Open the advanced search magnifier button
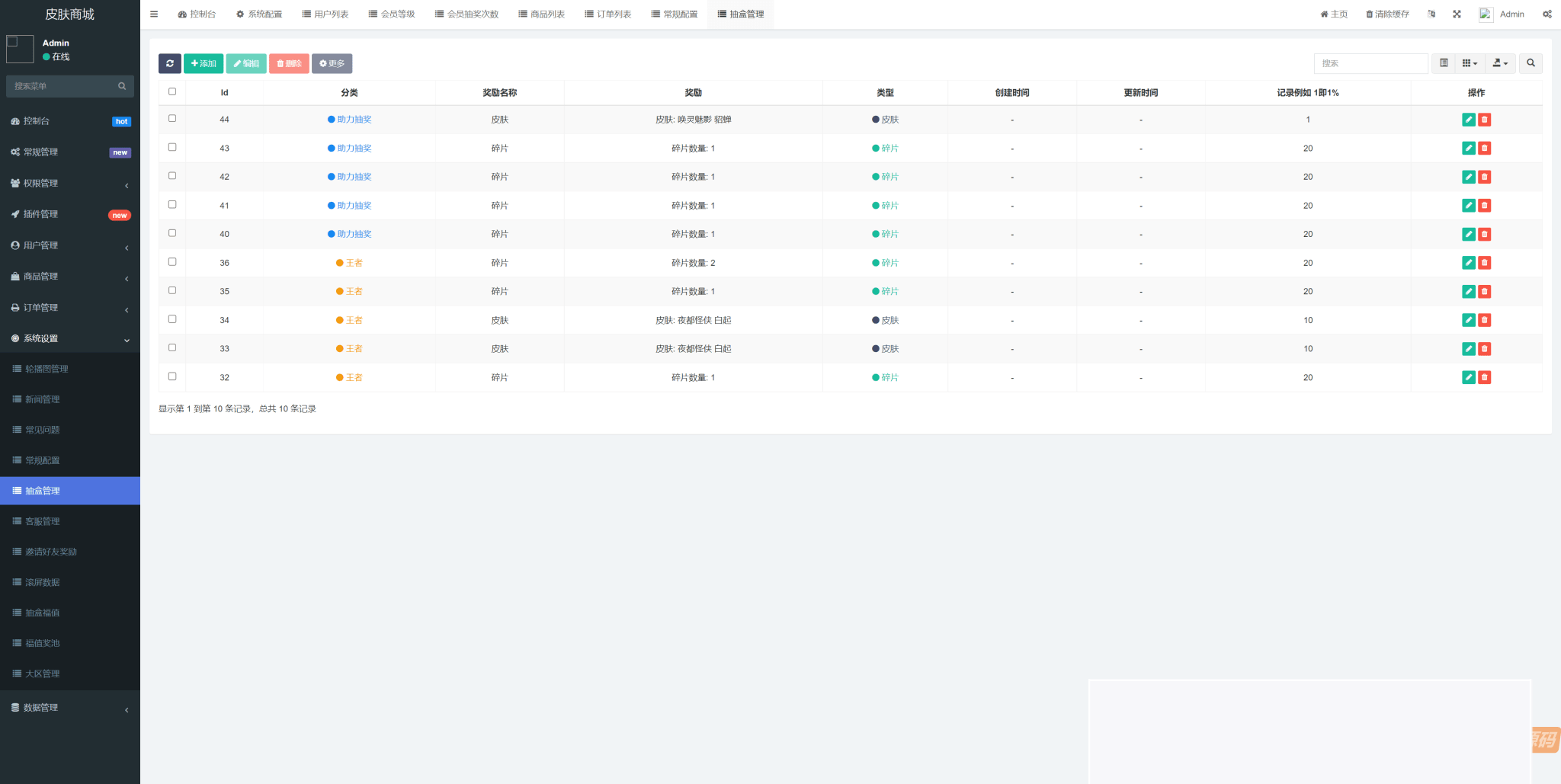This screenshot has height=784, width=1561. (1531, 63)
